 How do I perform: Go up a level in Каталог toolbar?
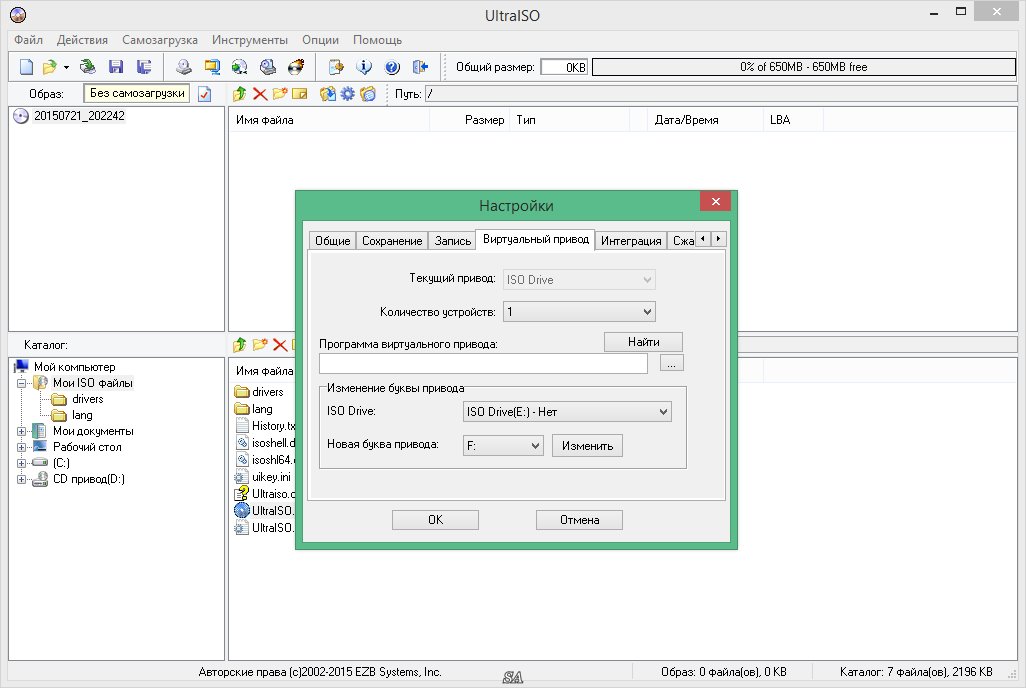click(239, 344)
